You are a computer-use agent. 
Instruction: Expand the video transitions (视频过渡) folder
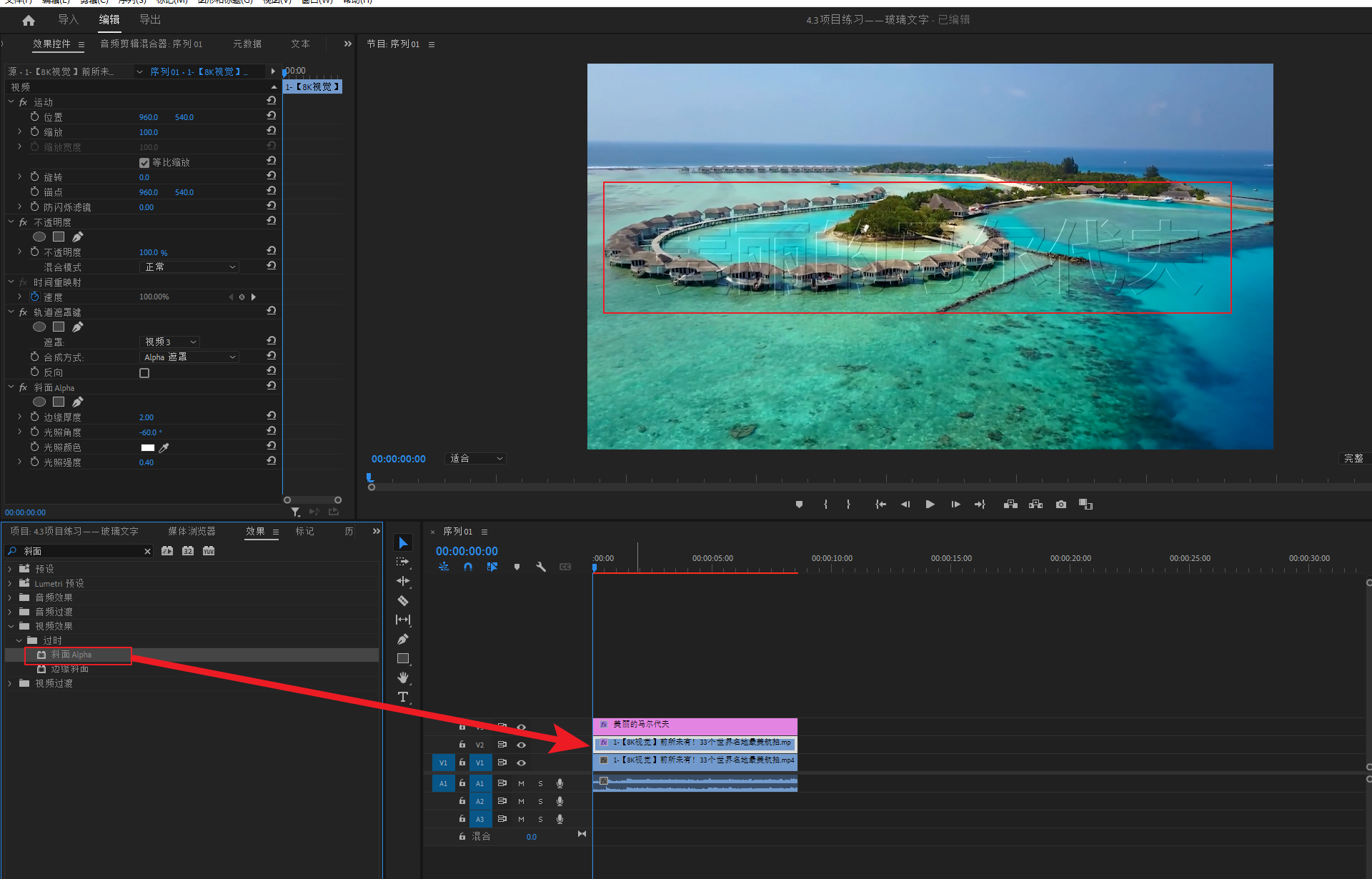point(10,684)
